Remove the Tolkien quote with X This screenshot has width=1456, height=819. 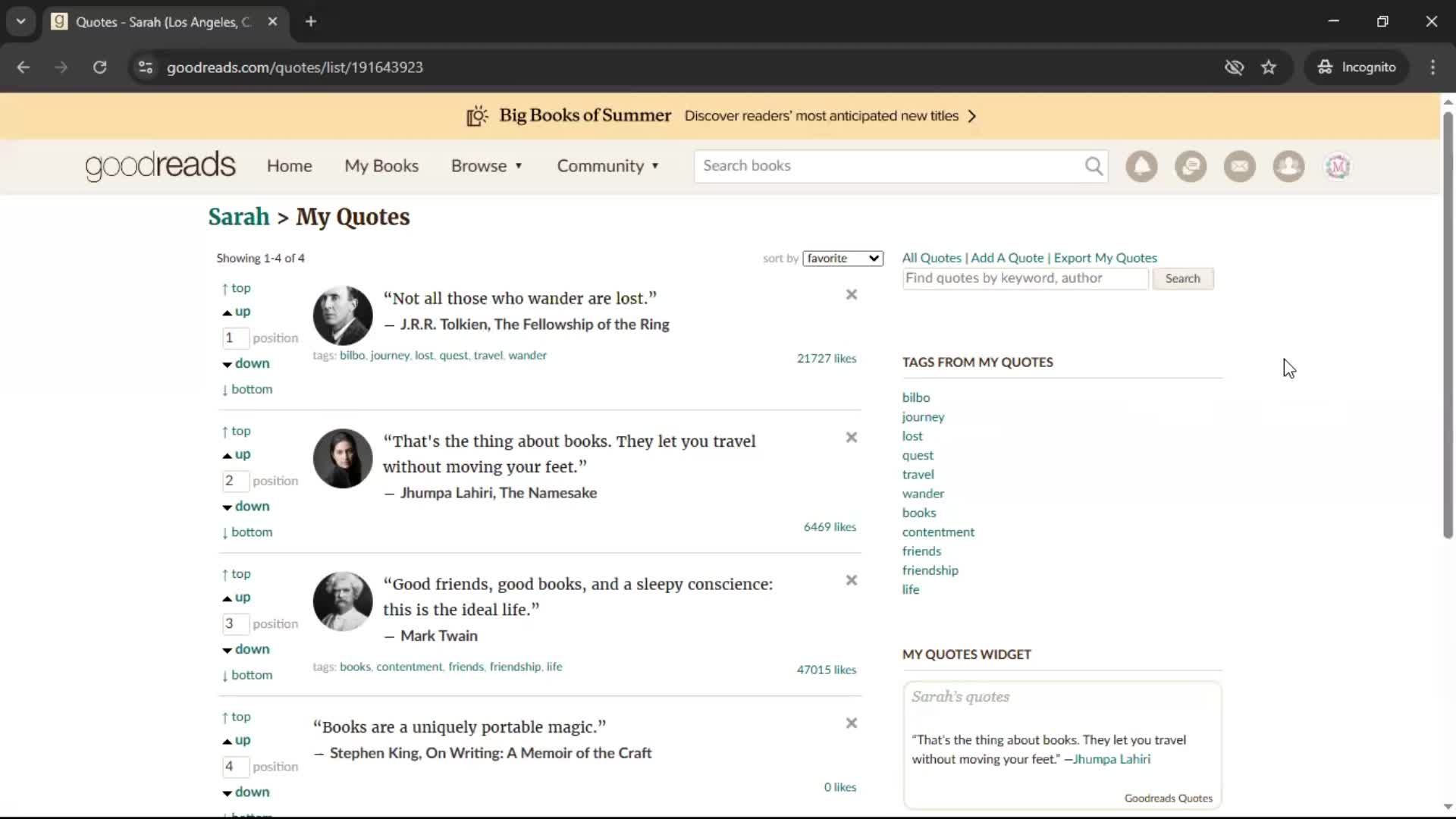click(x=852, y=294)
